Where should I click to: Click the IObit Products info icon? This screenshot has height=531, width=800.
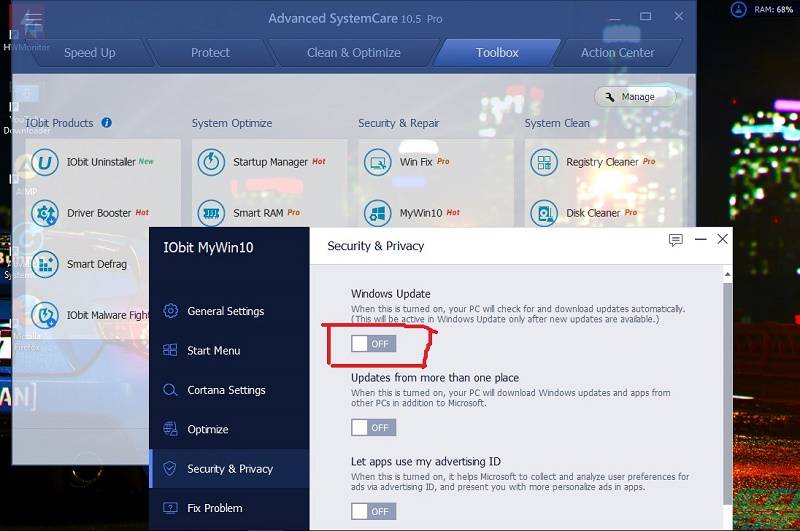pyautogui.click(x=107, y=122)
